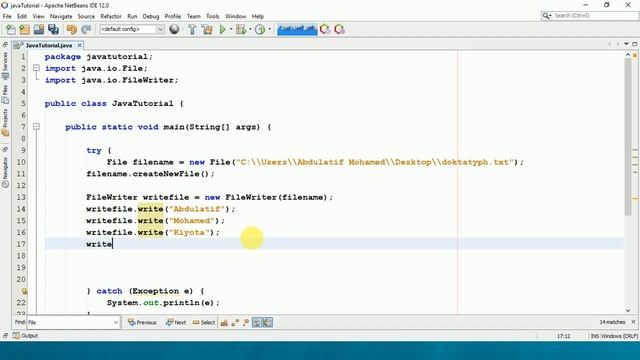This screenshot has height=360, width=640.
Task: Open the Team menu
Action: click(x=193, y=16)
